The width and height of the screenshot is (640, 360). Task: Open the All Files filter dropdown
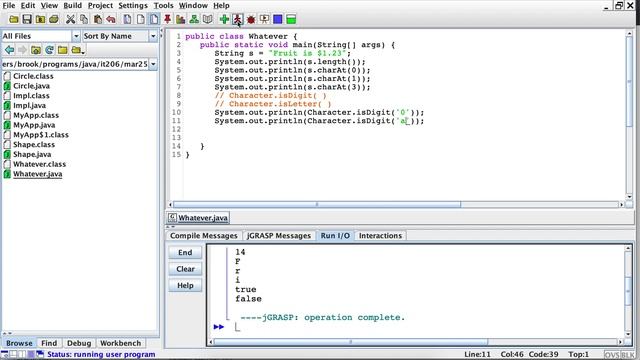tap(76, 36)
